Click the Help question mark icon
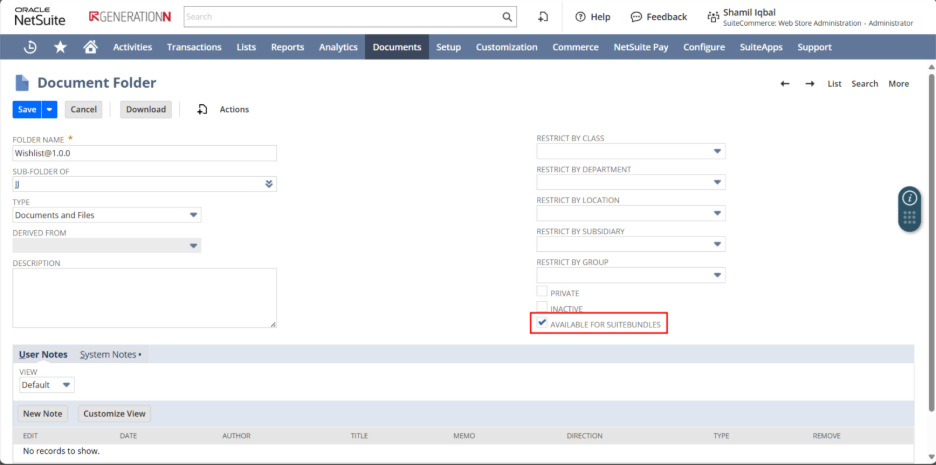Viewport: 936px width, 465px height. click(x=580, y=17)
